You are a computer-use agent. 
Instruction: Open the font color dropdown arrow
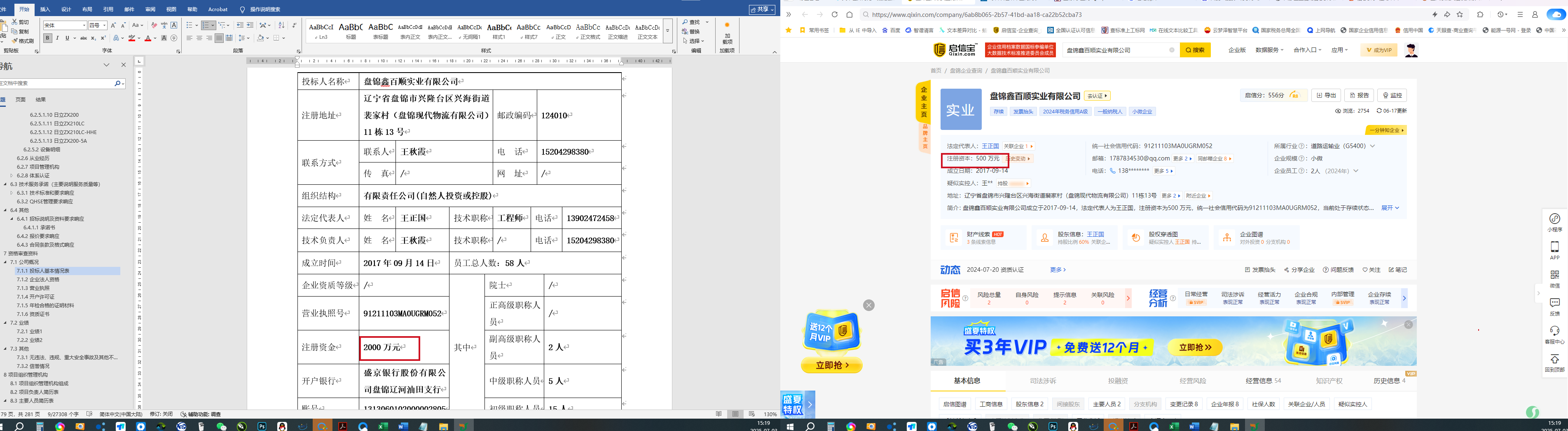point(155,38)
